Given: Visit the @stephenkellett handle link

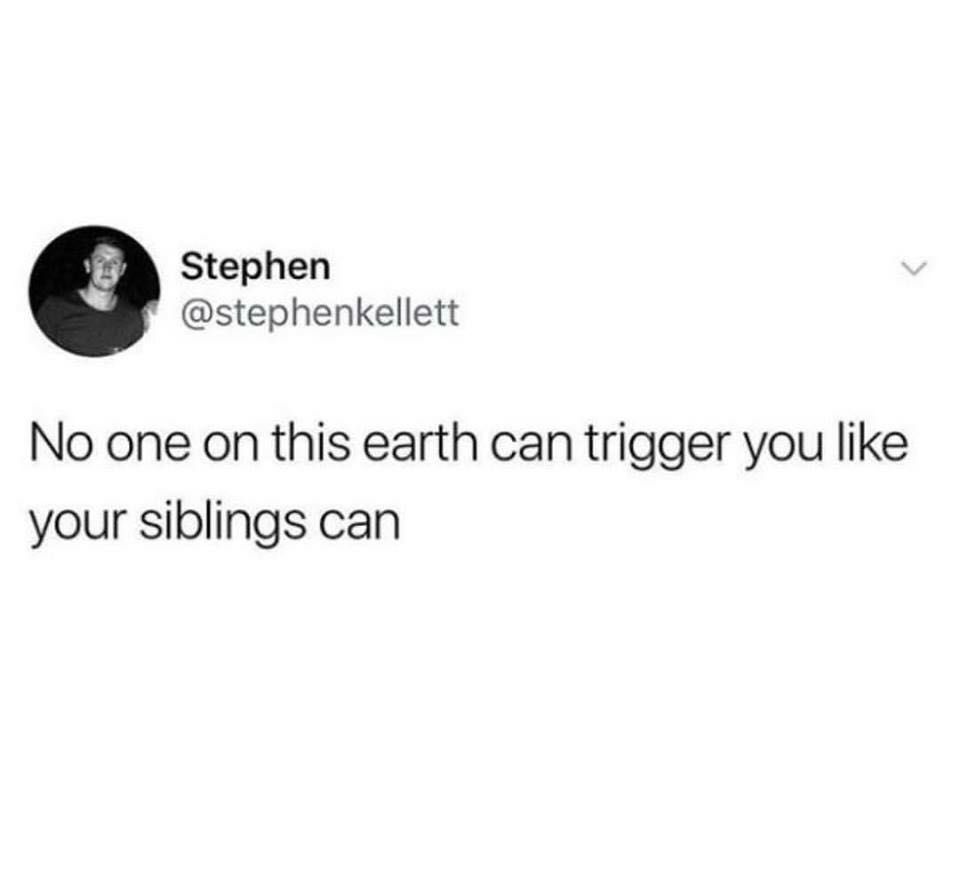Looking at the screenshot, I should [319, 312].
